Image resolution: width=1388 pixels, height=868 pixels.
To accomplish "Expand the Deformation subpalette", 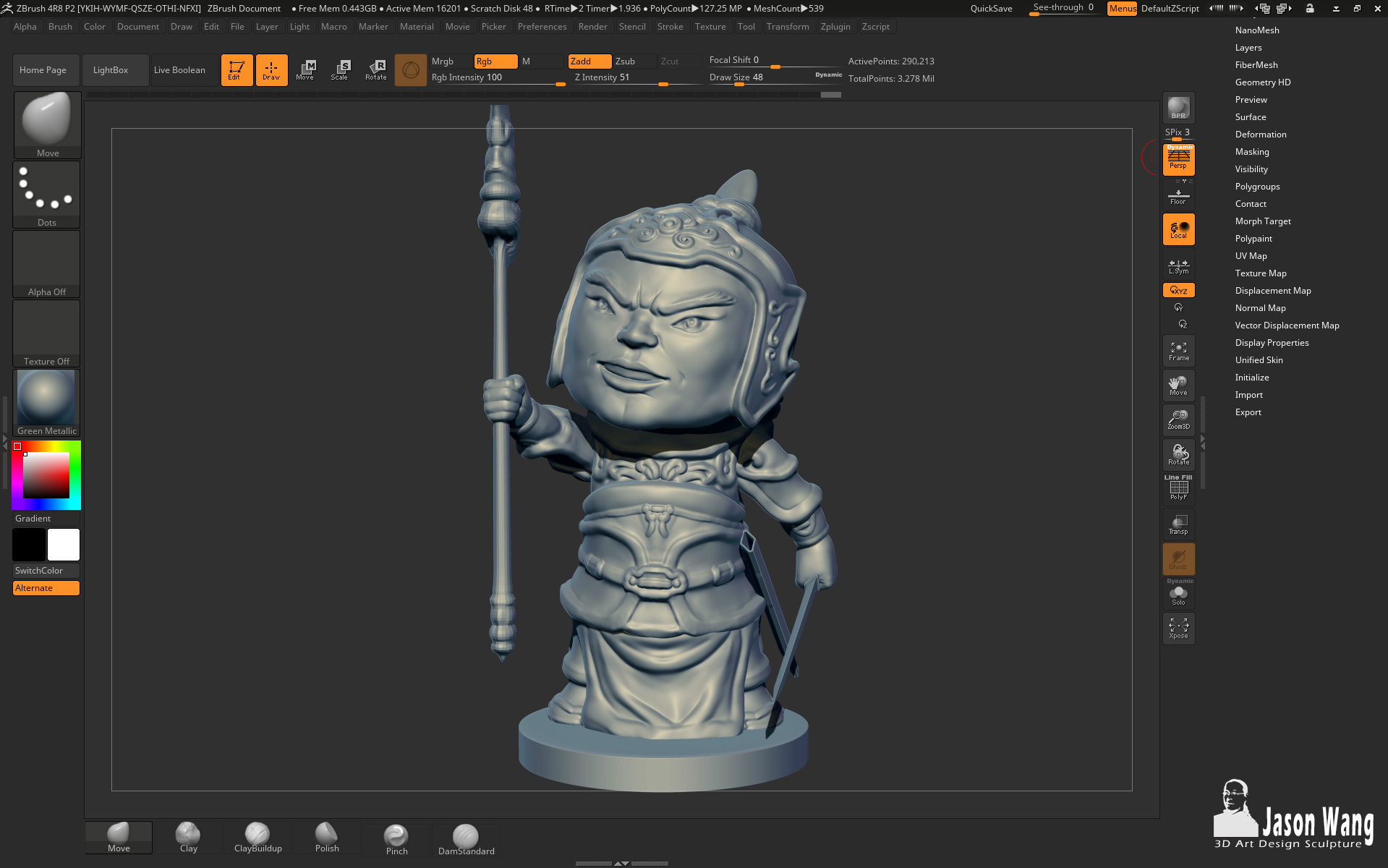I will (1260, 135).
